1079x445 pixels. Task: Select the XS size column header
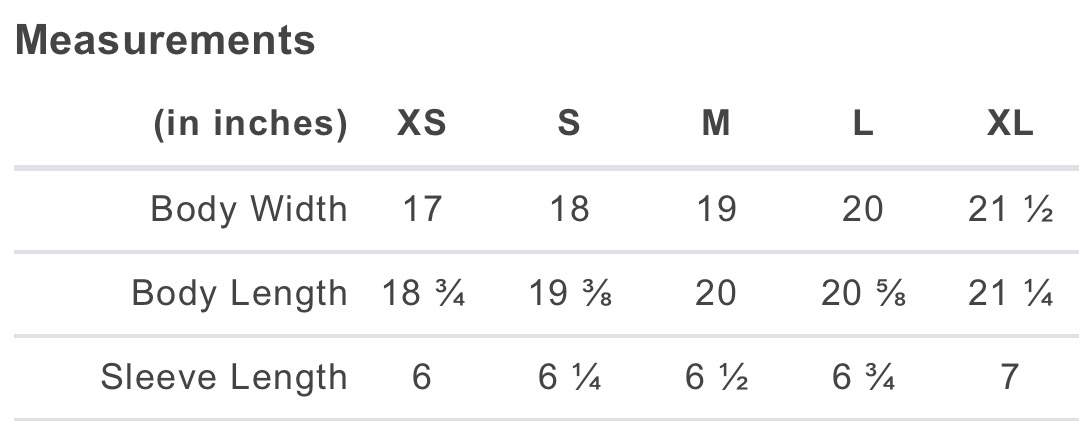click(422, 124)
